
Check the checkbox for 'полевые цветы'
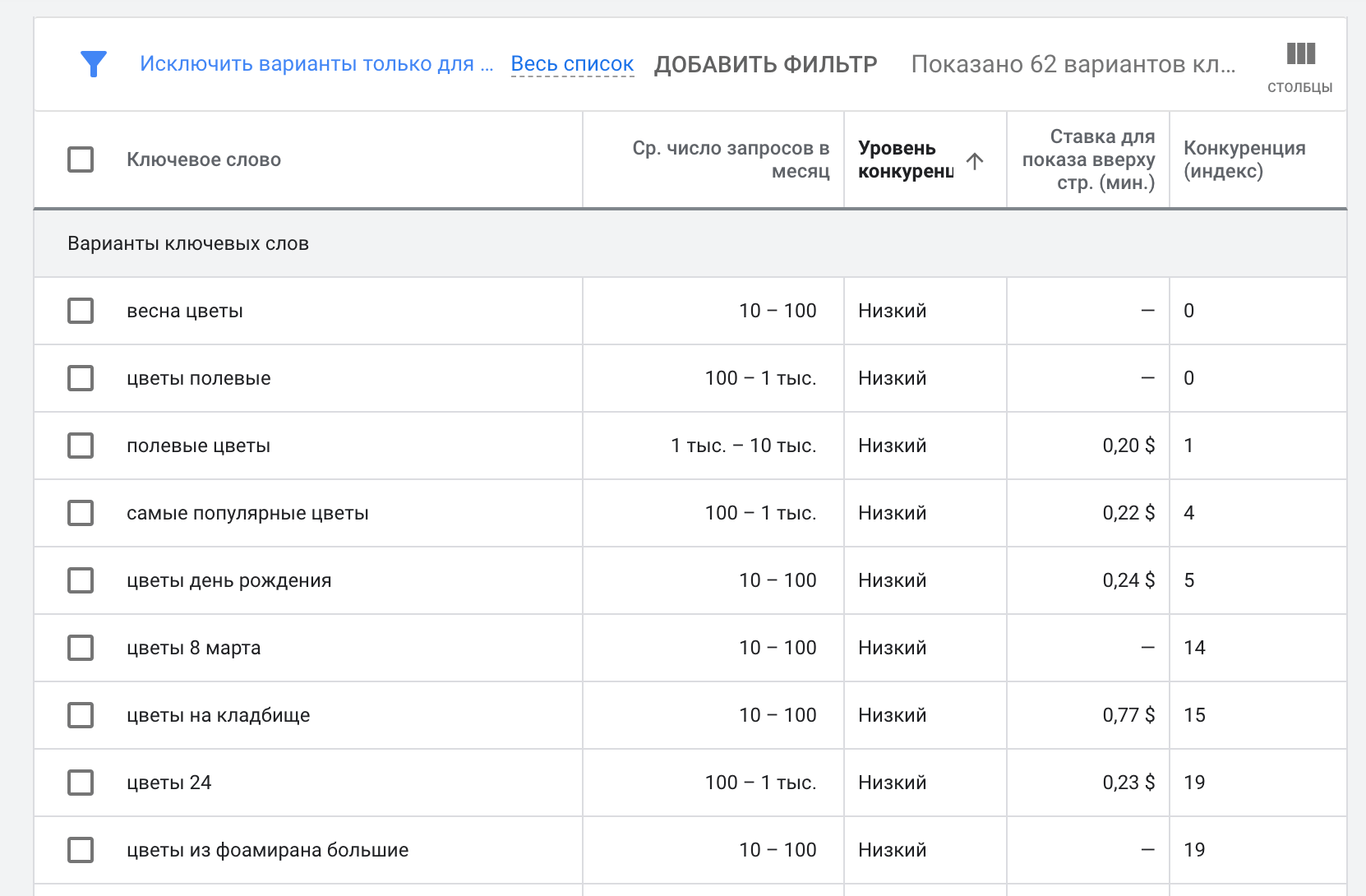80,446
